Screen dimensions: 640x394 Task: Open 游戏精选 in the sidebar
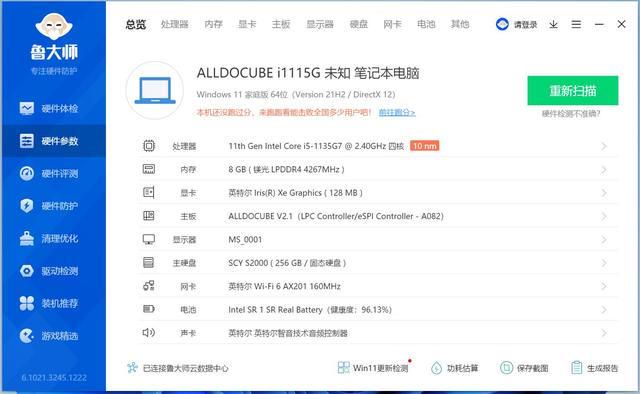[x=49, y=336]
